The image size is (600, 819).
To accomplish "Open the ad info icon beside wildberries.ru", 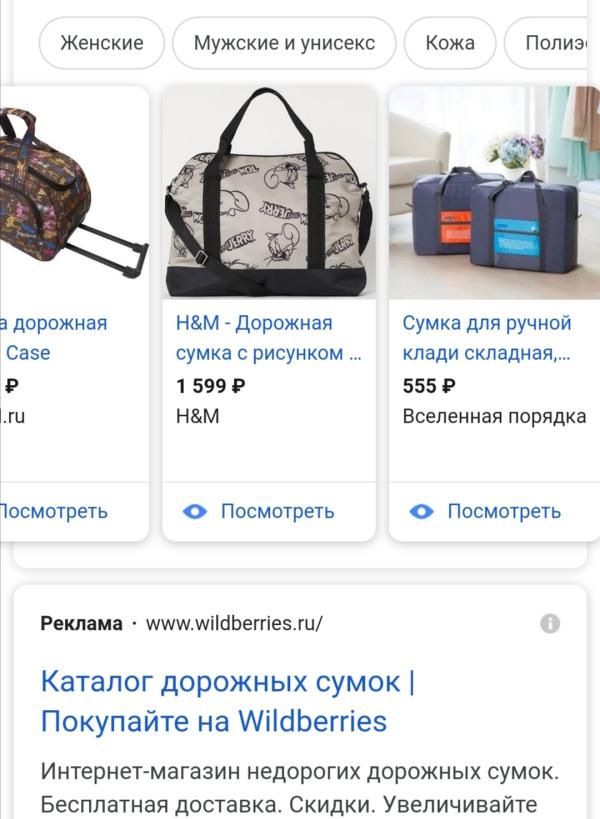I will (x=550, y=623).
